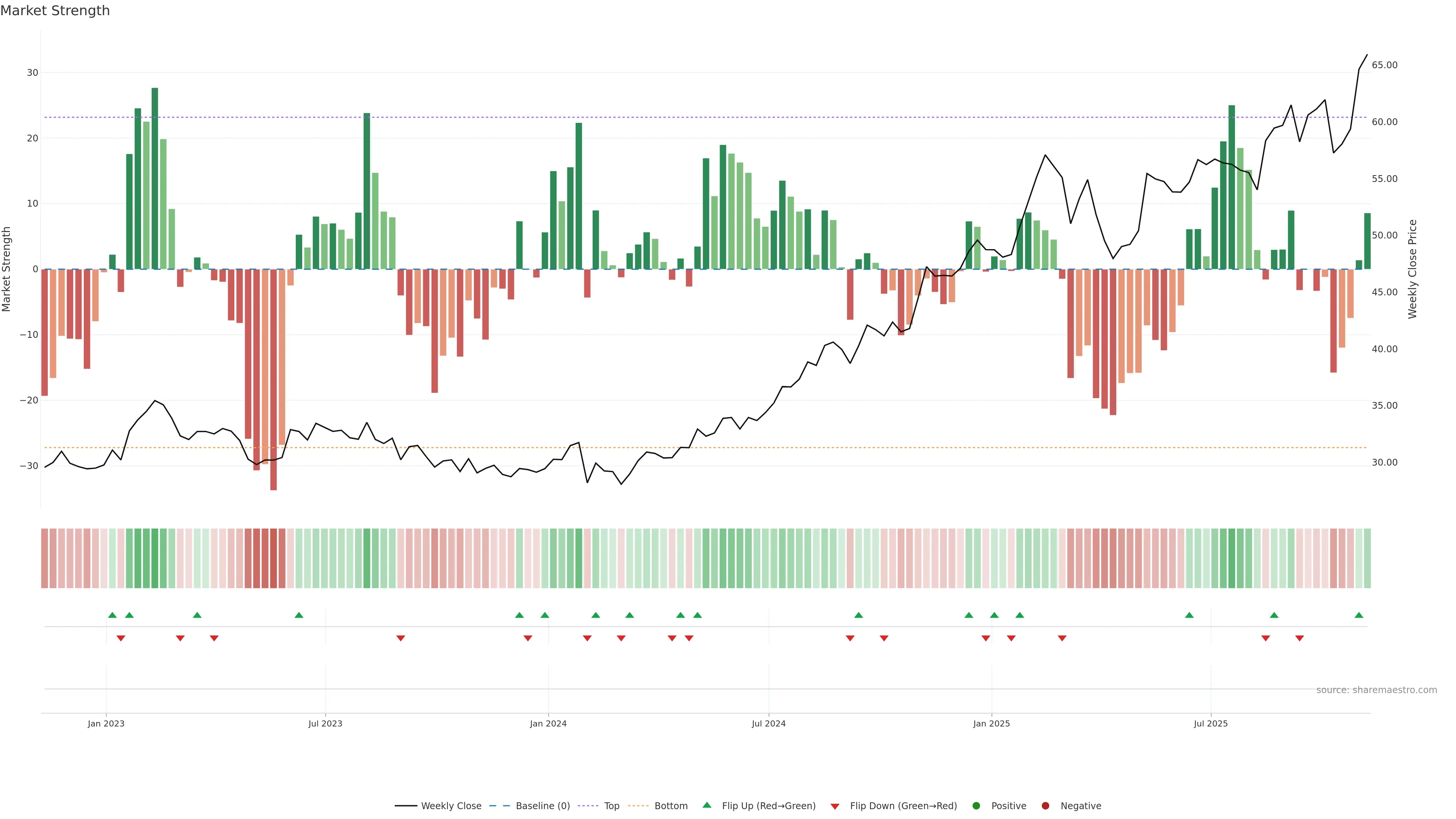Click the Jan 2024 x-axis label
The image size is (1456, 819).
click(548, 723)
